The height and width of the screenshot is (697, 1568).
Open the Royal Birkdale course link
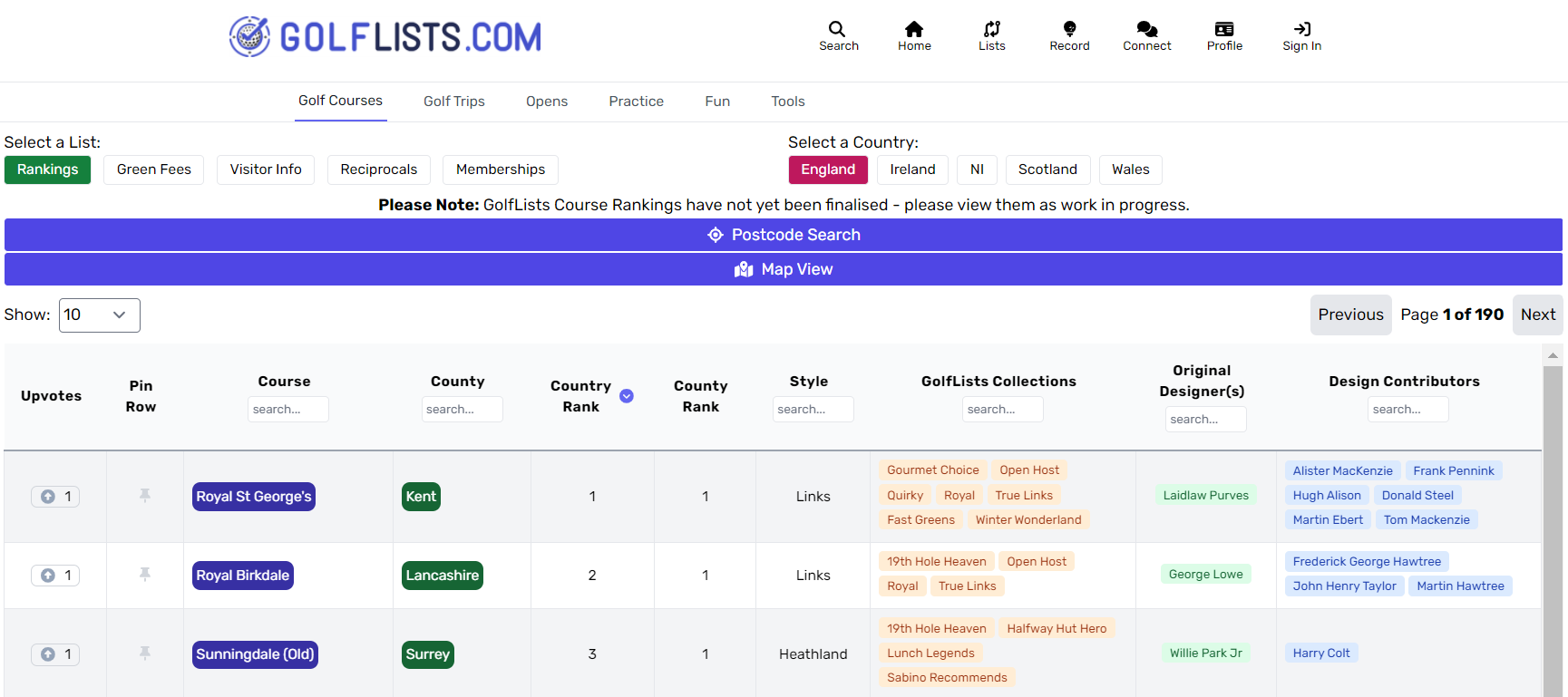point(243,576)
